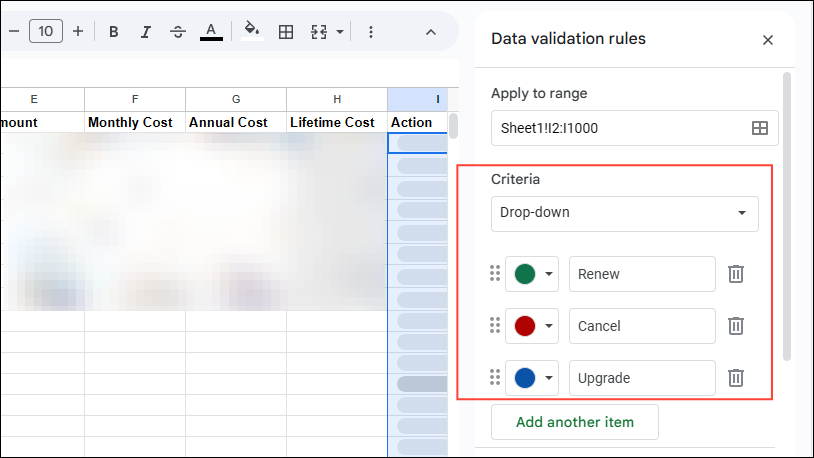Open the text color picker
Viewport: 814px width, 458px height.
pyautogui.click(x=211, y=32)
